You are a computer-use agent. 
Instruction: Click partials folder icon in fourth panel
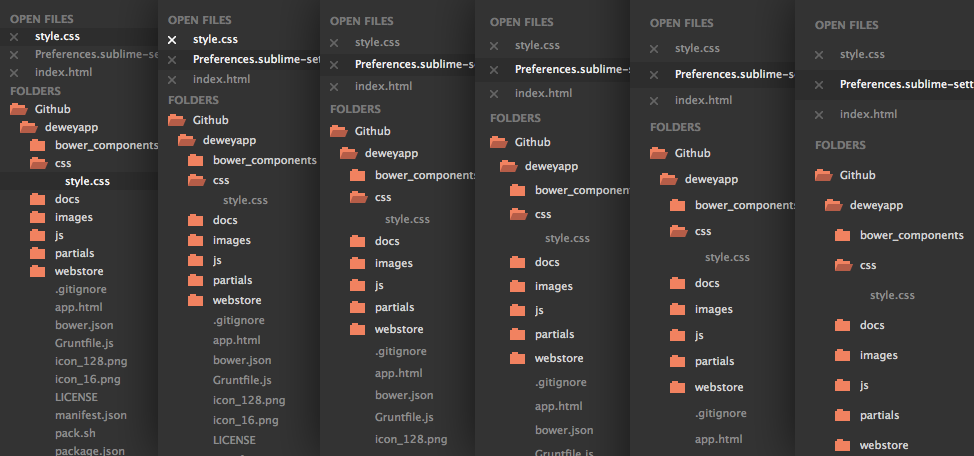(517, 334)
